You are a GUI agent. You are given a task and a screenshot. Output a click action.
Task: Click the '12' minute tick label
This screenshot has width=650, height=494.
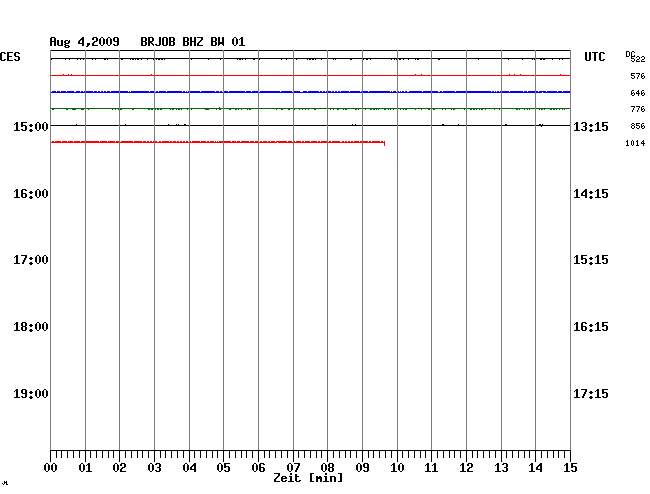(466, 468)
